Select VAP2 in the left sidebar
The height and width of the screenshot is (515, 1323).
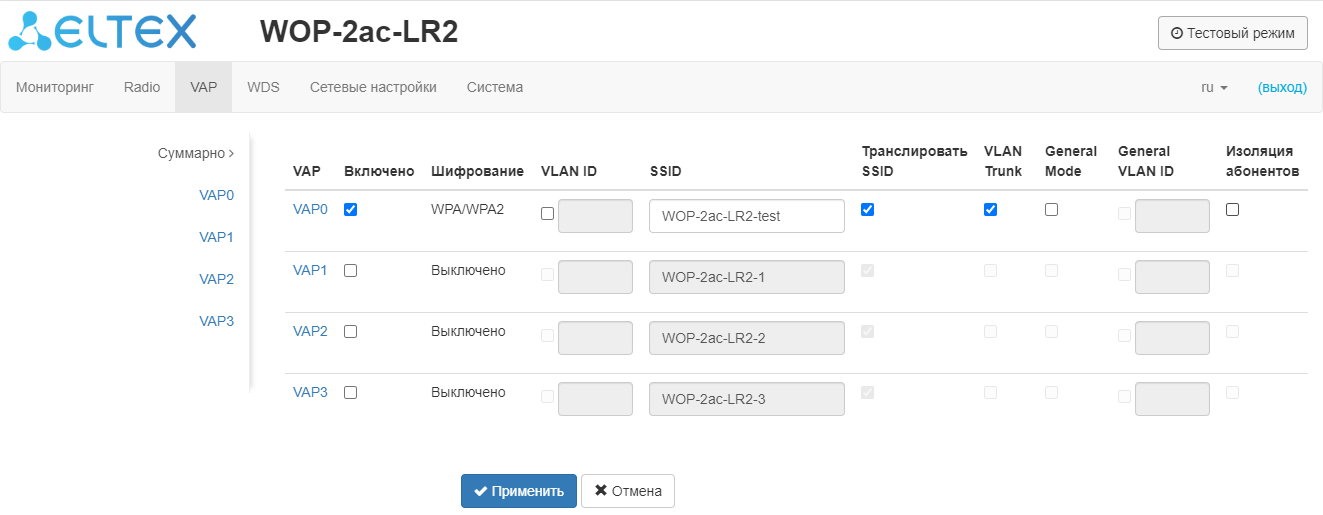click(216, 279)
